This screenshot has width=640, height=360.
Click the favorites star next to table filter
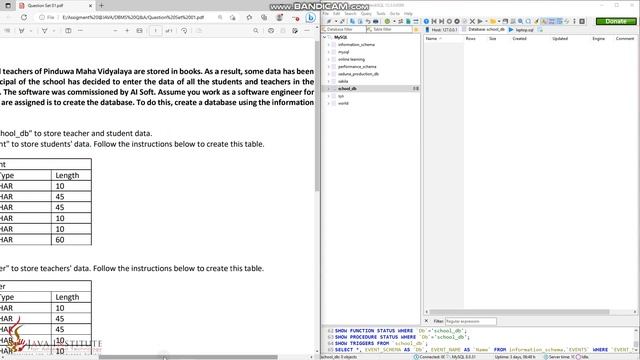(x=416, y=29)
